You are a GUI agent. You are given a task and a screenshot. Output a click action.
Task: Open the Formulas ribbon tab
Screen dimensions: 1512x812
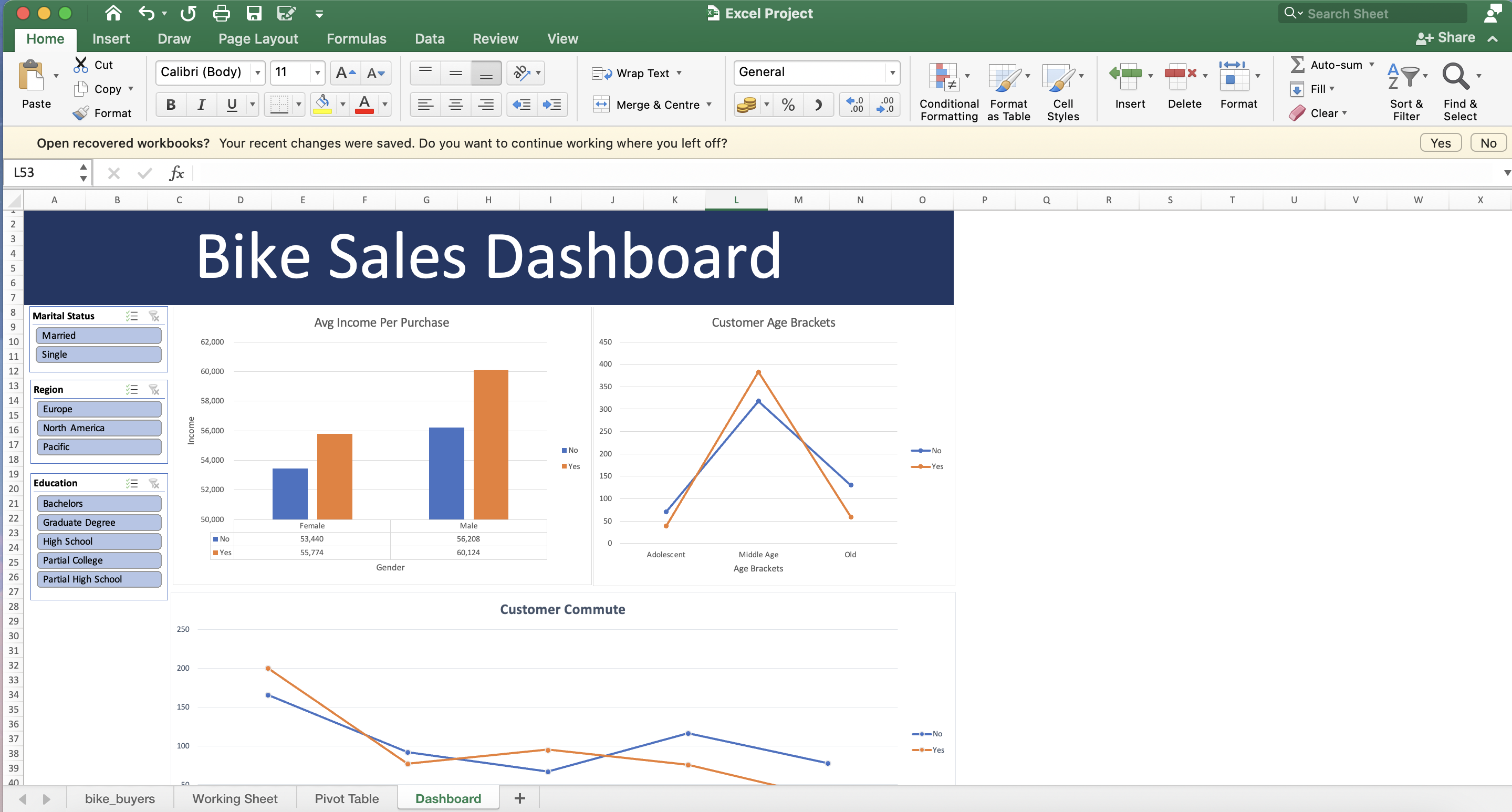click(x=356, y=39)
